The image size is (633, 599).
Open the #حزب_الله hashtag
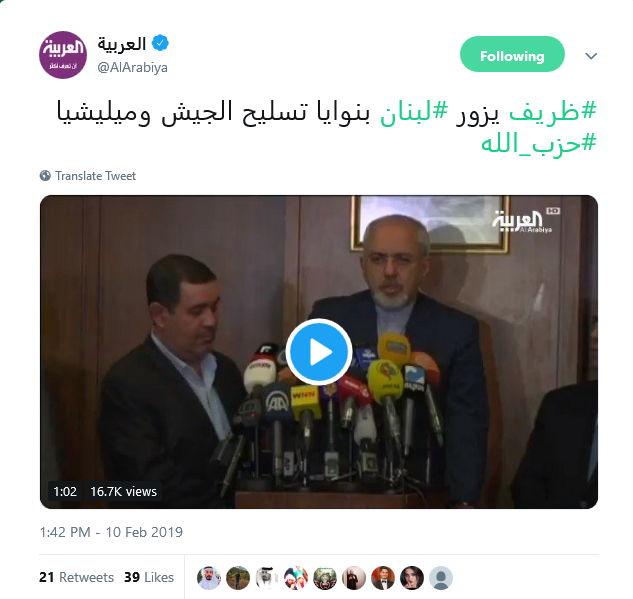[539, 144]
